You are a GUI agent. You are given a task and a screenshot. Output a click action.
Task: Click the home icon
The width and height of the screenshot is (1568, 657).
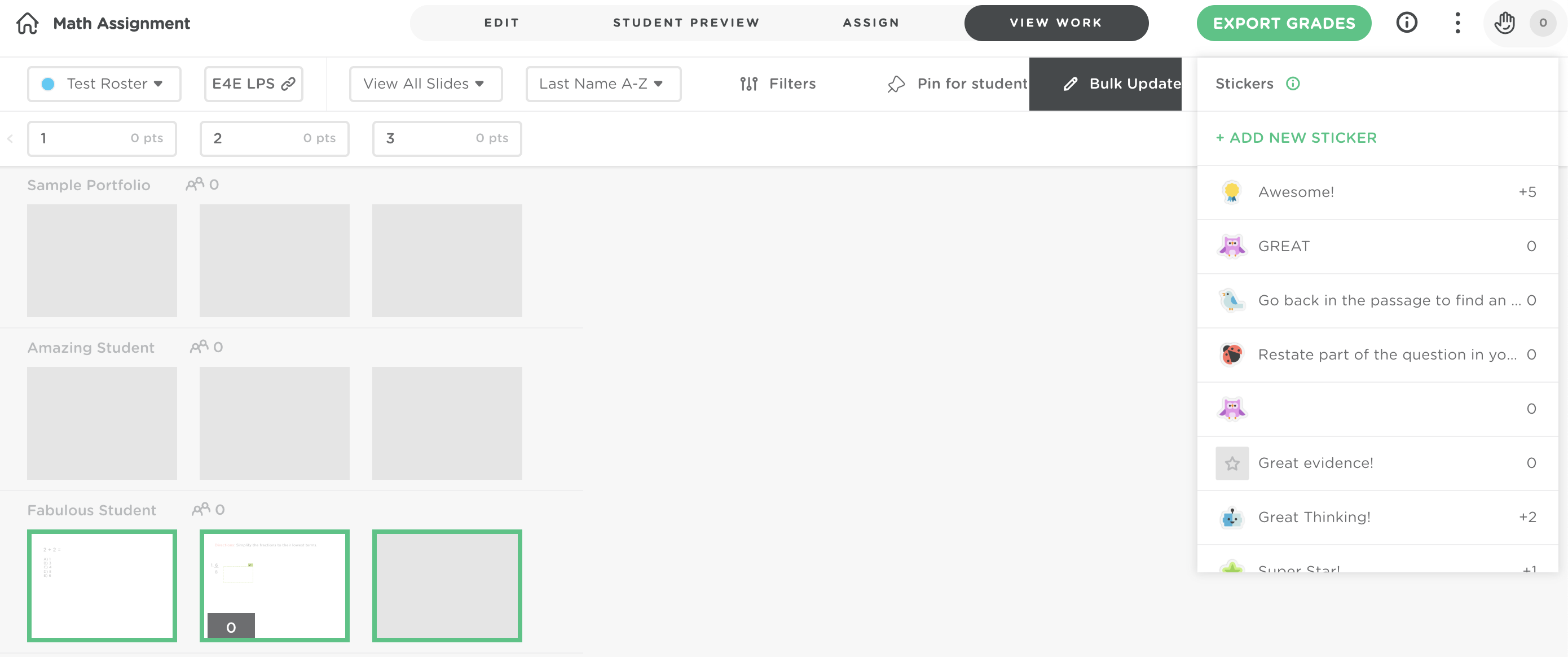[x=28, y=23]
